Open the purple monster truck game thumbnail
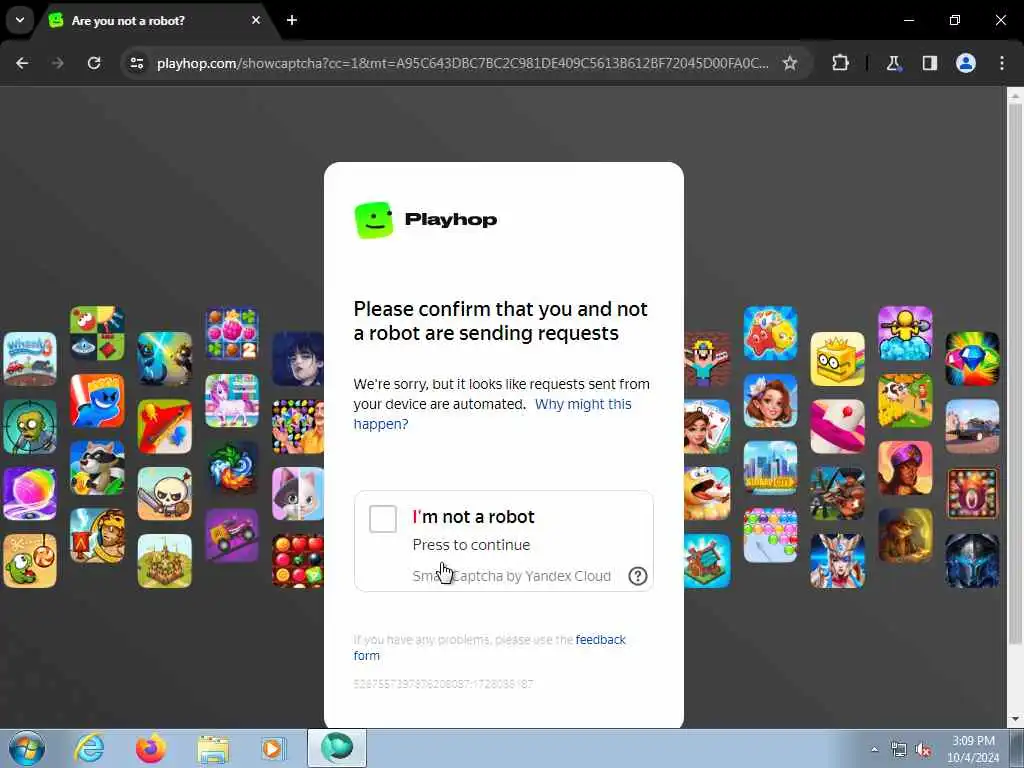 click(232, 535)
